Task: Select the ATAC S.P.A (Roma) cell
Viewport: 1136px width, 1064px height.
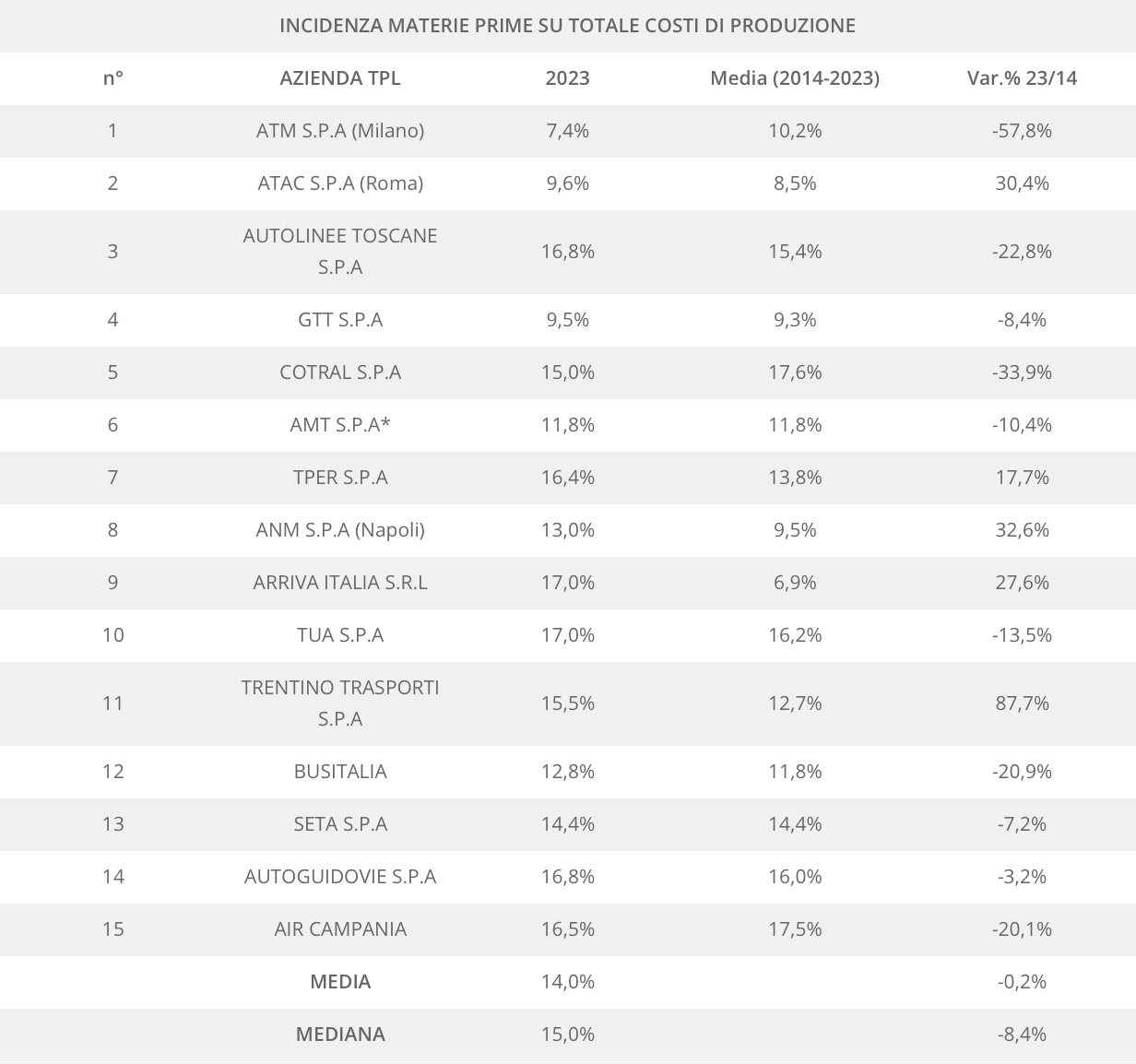Action: (340, 183)
